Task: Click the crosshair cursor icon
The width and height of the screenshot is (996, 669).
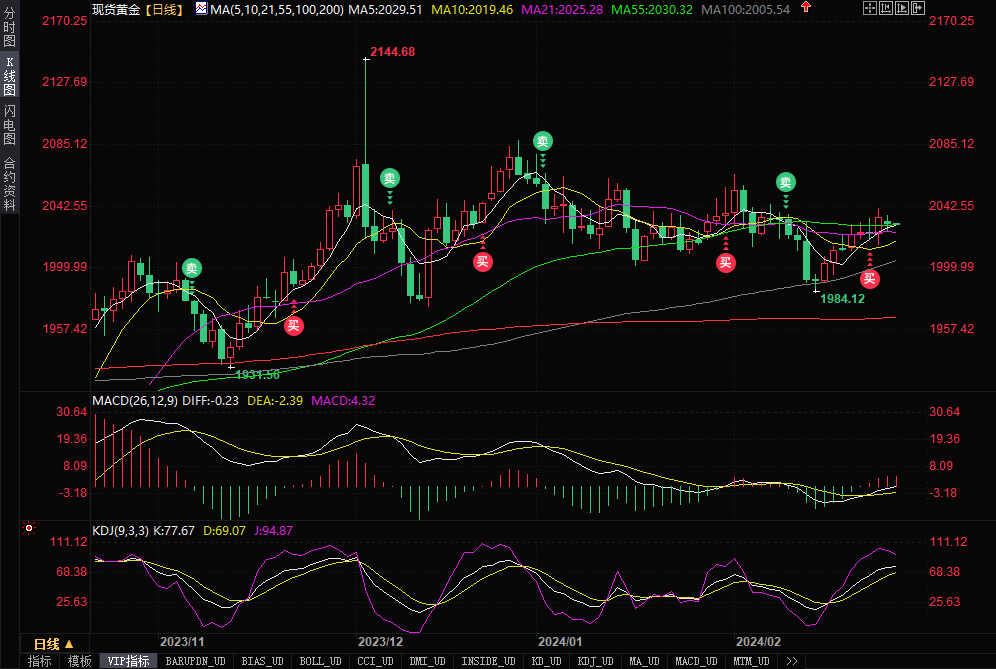Action: pyautogui.click(x=869, y=8)
